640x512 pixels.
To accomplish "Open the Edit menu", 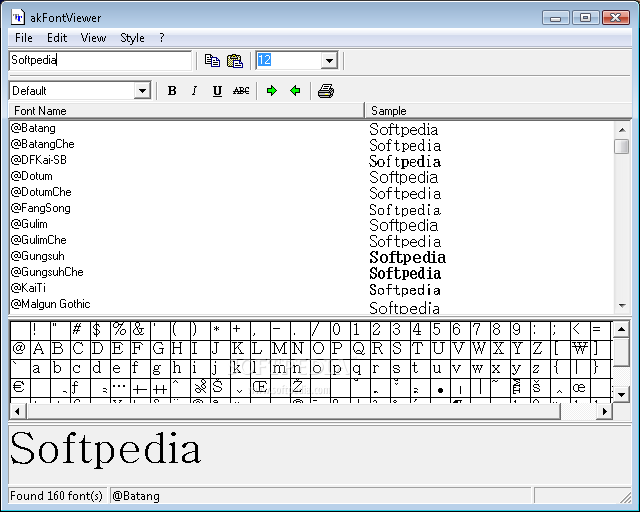I will click(57, 38).
